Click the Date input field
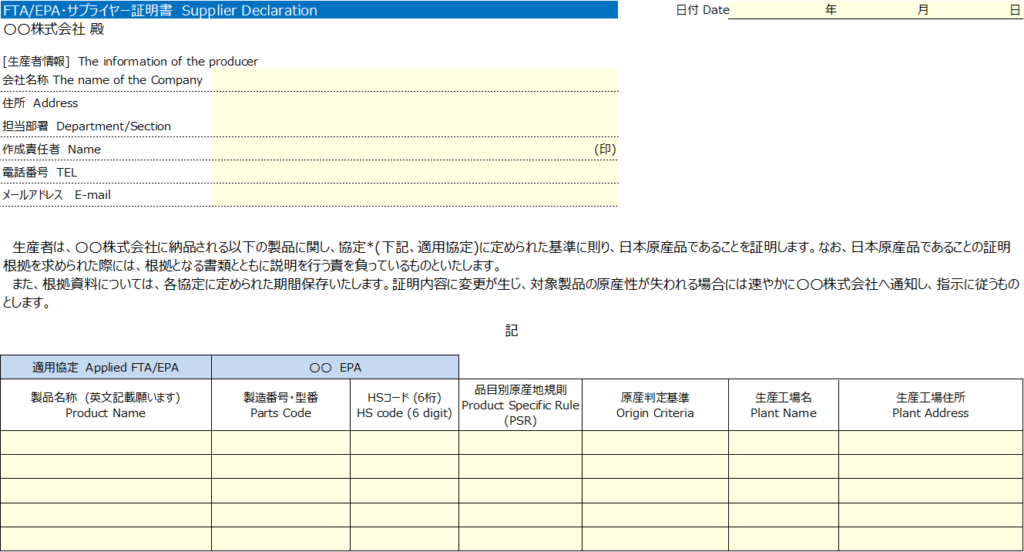This screenshot has height=552, width=1024. tap(875, 10)
